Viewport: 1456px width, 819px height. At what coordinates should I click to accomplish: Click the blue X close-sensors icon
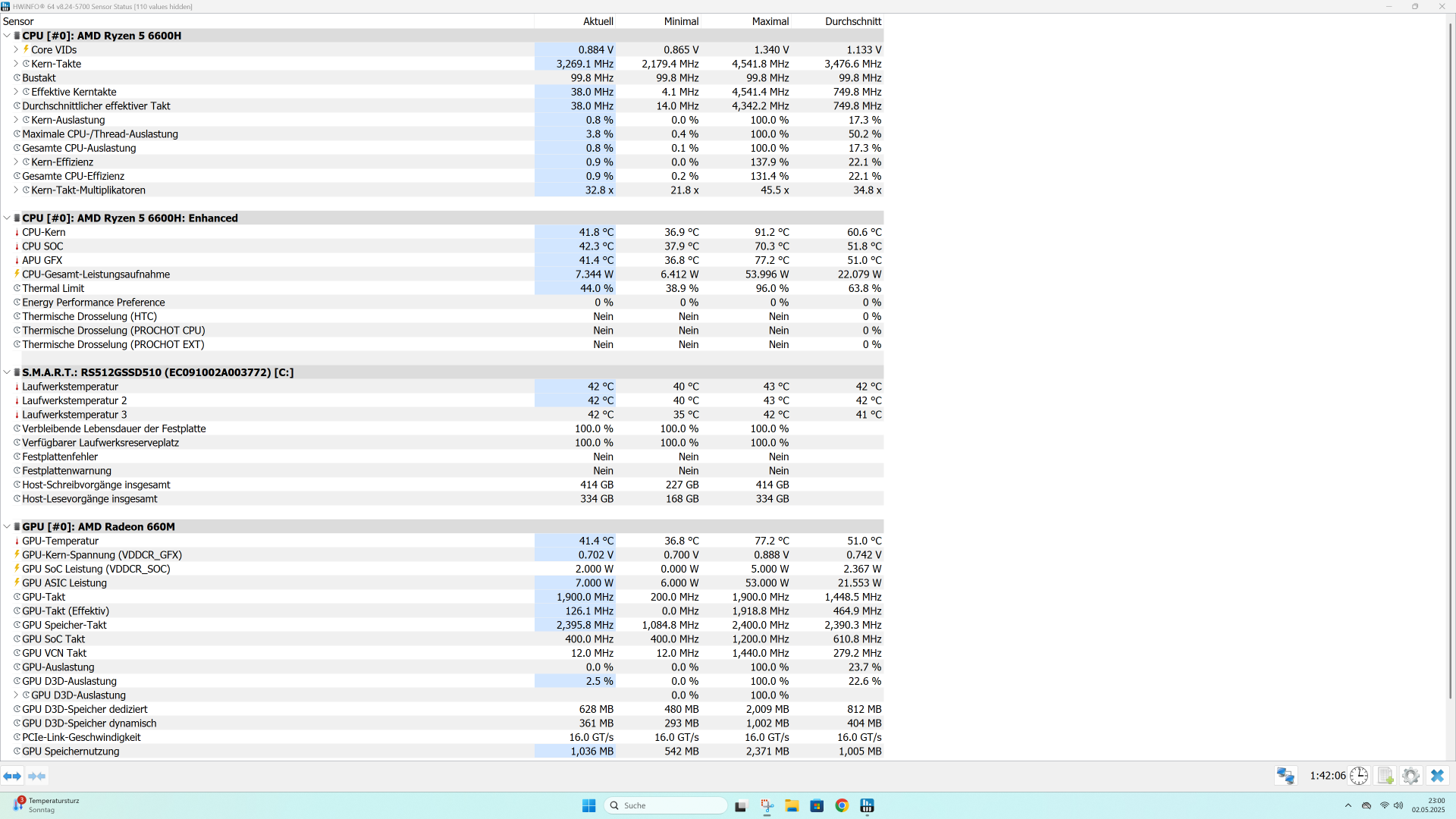click(x=1437, y=776)
